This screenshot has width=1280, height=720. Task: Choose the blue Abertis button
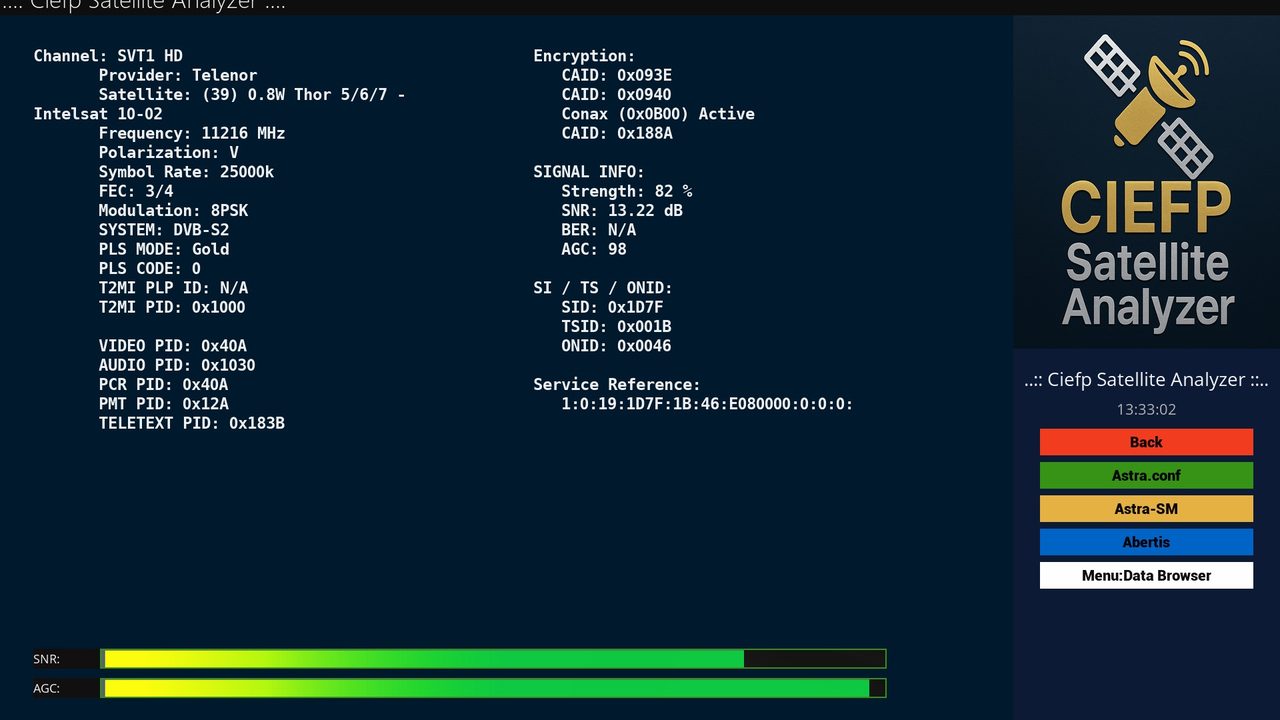pyautogui.click(x=1146, y=542)
